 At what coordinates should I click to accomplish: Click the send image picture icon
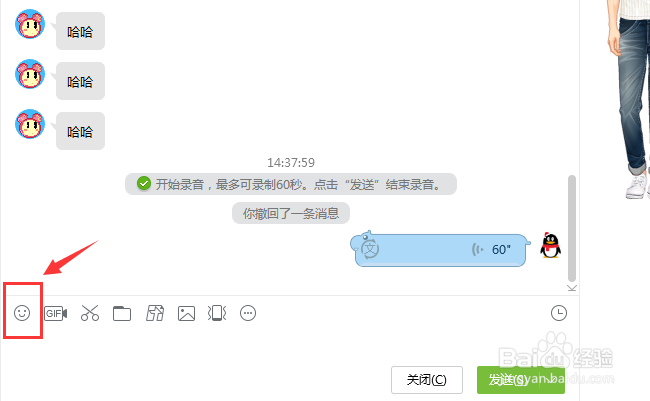[187, 314]
